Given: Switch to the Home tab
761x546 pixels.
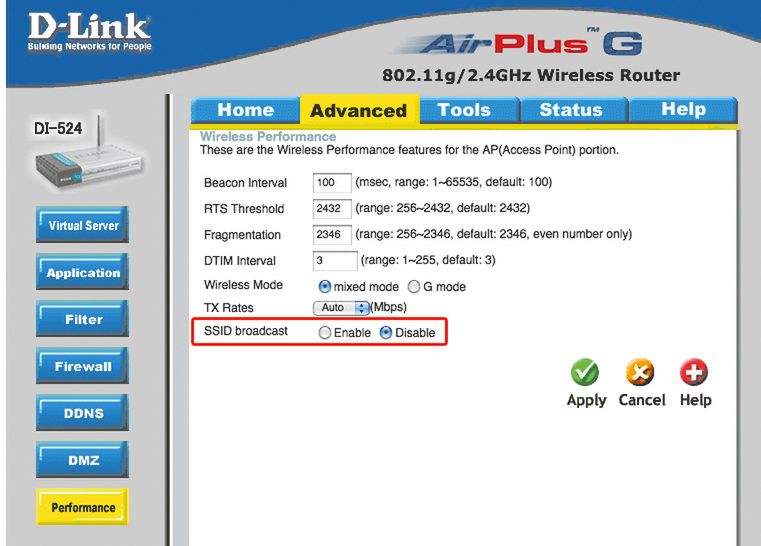Looking at the screenshot, I should [246, 110].
